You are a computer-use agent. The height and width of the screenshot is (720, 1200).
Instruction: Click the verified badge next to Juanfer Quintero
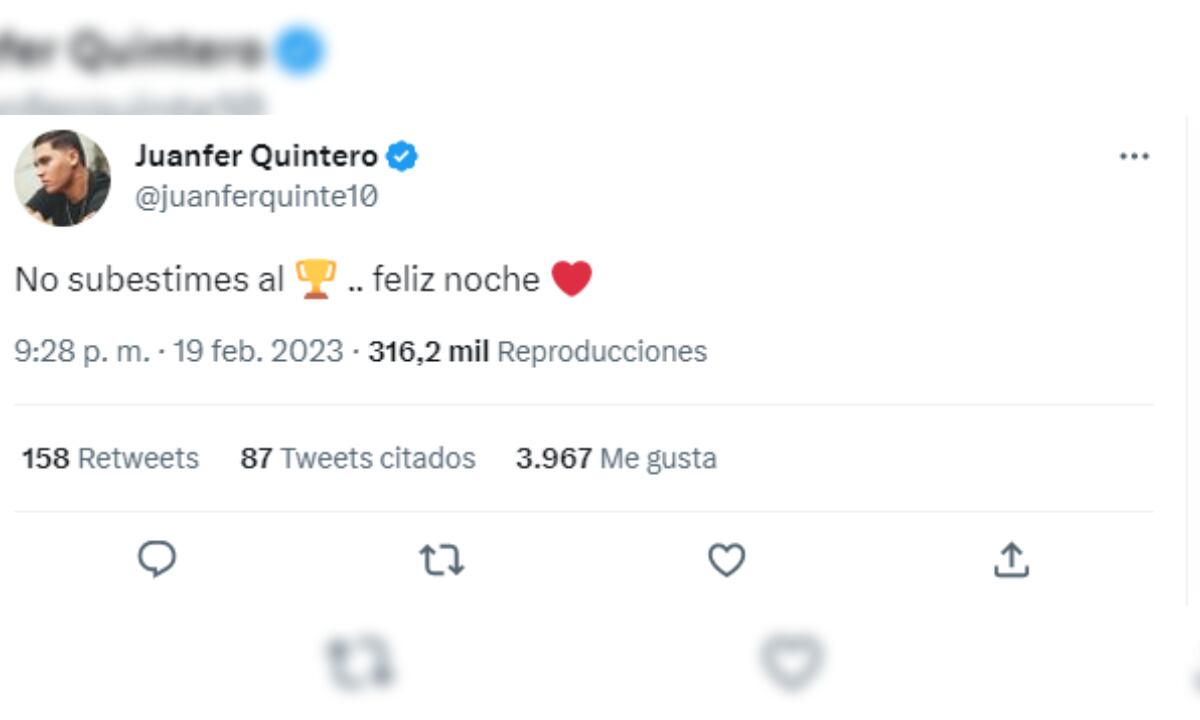403,155
